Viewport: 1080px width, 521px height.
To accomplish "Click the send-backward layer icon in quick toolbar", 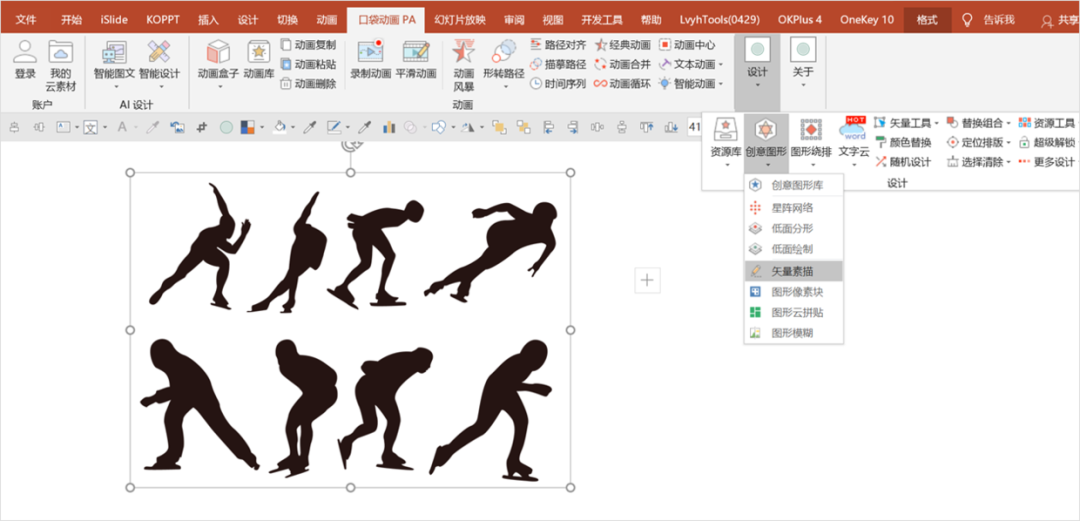I will [524, 127].
